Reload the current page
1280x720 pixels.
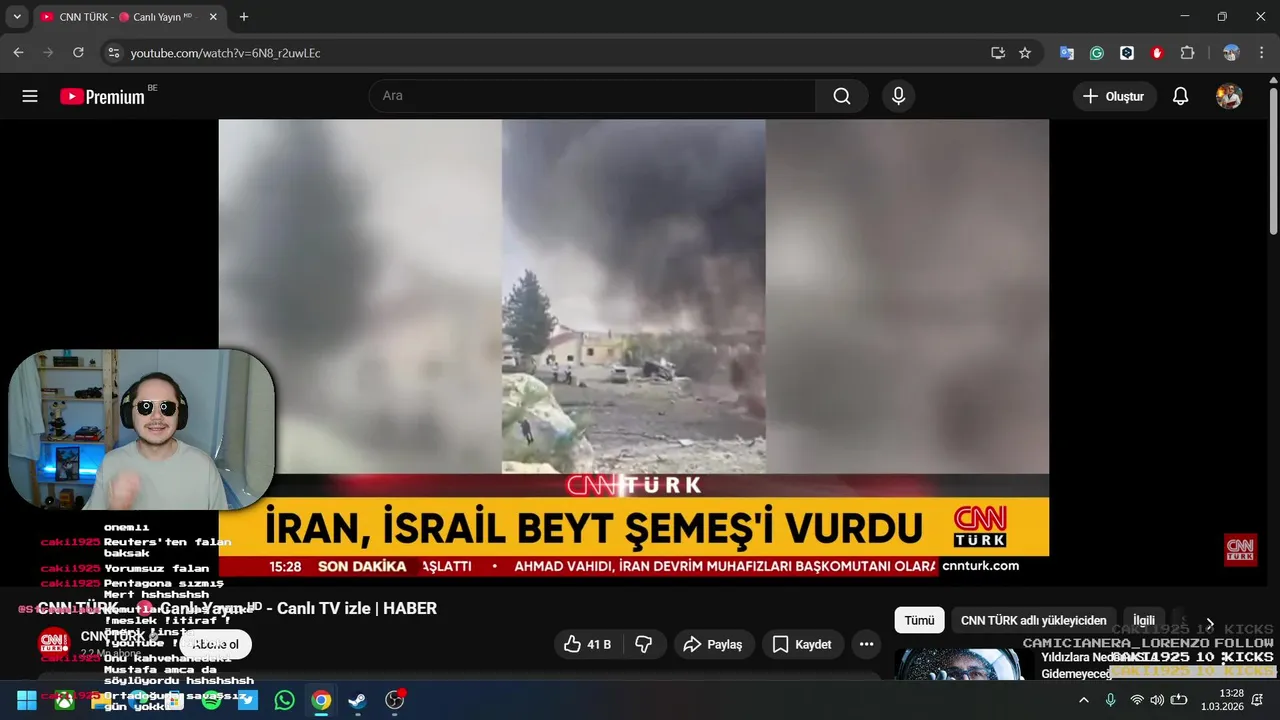coord(78,53)
